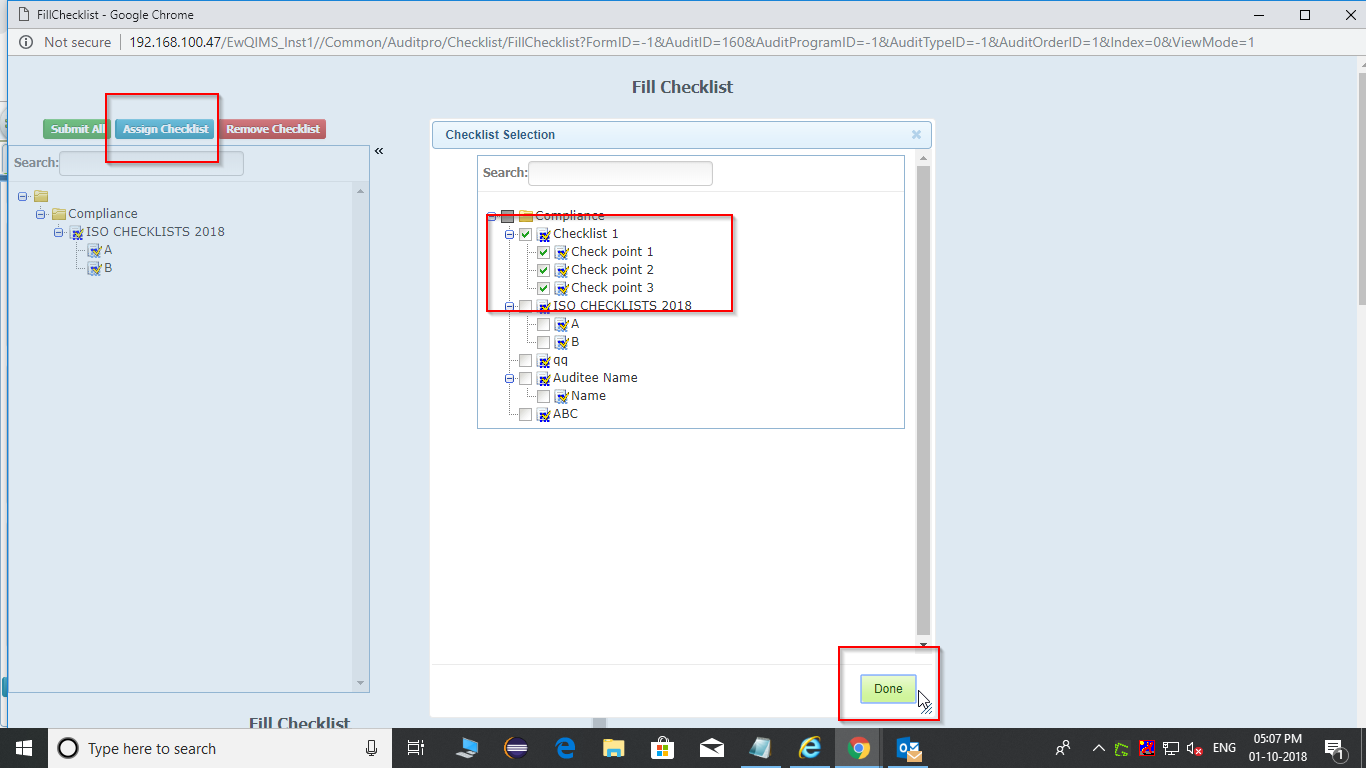The image size is (1366, 768).
Task: Uncheck the Check point 2 checkbox
Action: pos(543,270)
